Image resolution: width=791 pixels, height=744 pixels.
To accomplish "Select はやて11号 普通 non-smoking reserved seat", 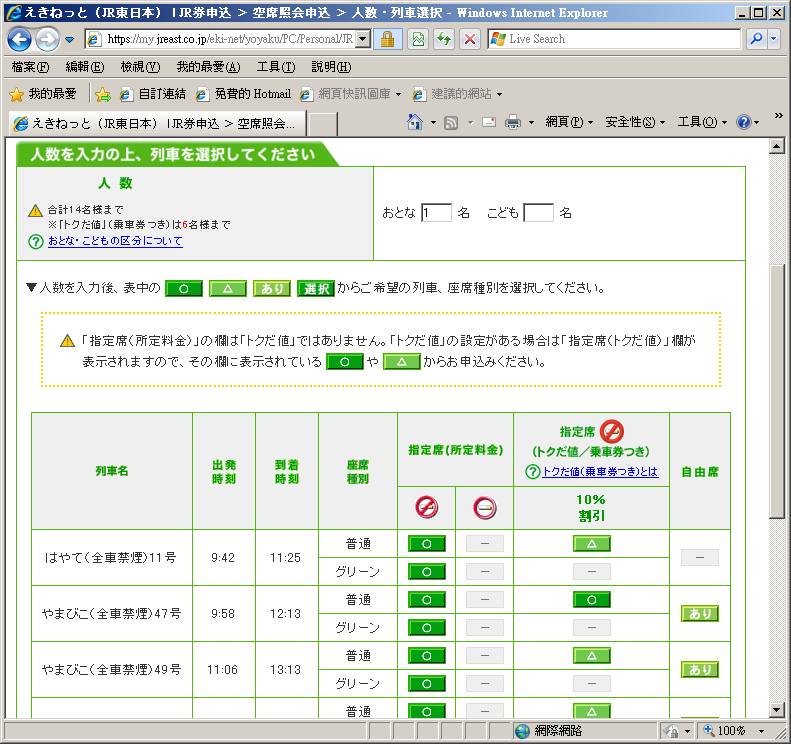I will [x=427, y=544].
